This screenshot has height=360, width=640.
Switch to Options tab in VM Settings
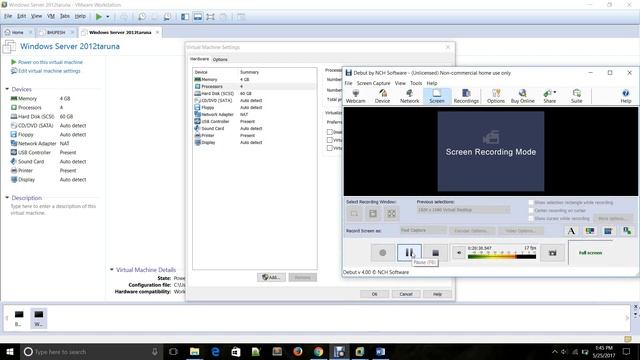point(220,60)
